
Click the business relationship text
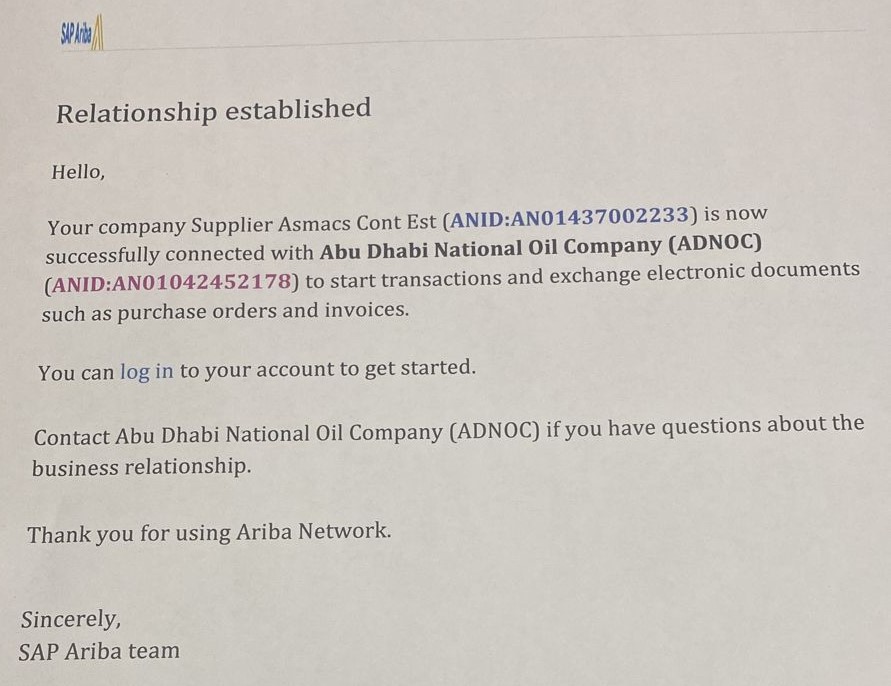[x=141, y=468]
